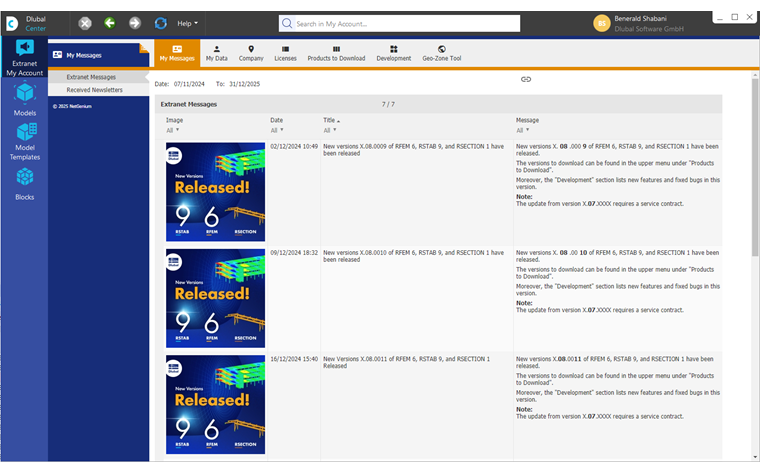
Task: Click the 2025 NetGenium copyright text
Action: click(72, 106)
